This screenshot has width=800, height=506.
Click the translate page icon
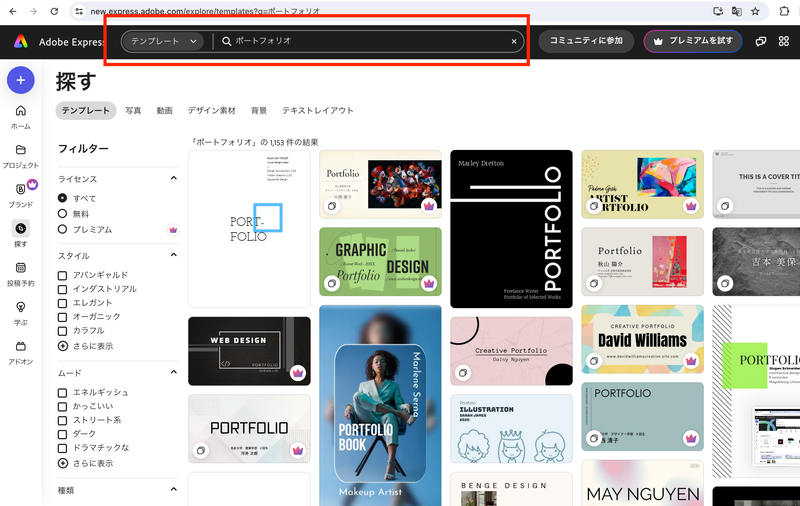737,11
